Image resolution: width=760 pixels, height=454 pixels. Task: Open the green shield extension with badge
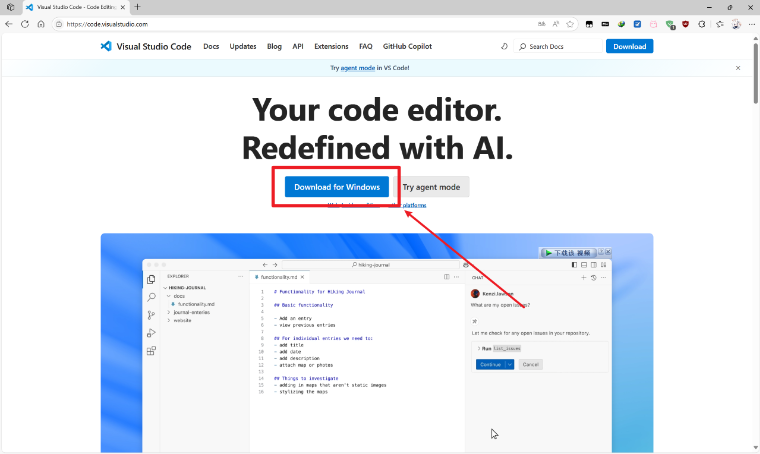point(670,24)
